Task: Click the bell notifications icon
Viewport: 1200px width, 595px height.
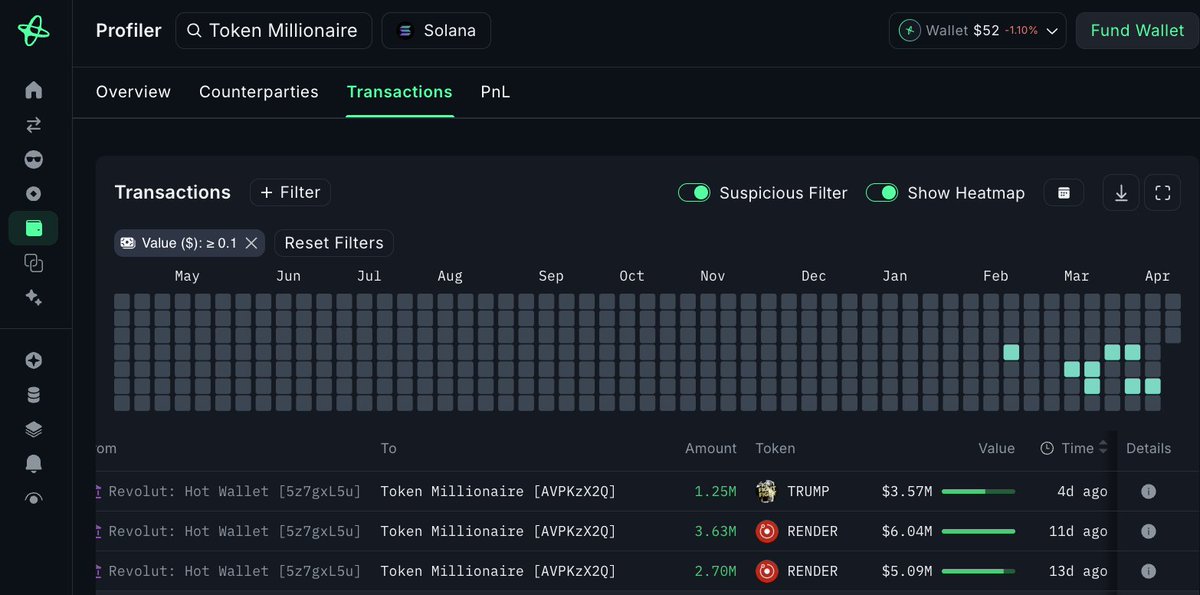Action: [x=34, y=463]
